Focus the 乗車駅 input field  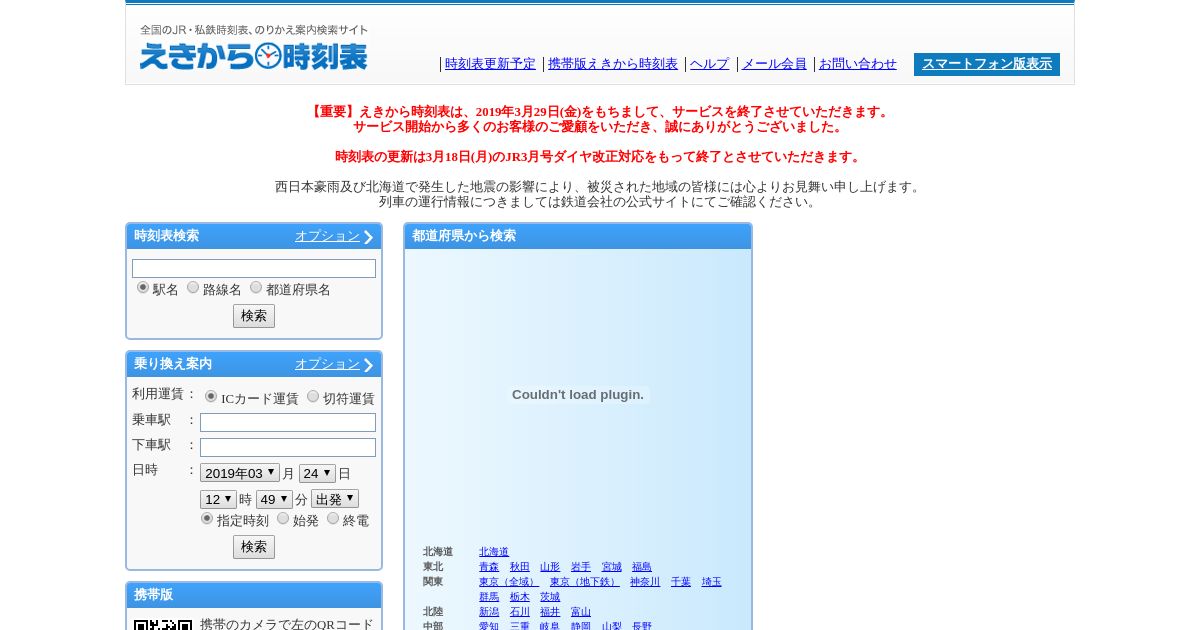click(x=288, y=422)
